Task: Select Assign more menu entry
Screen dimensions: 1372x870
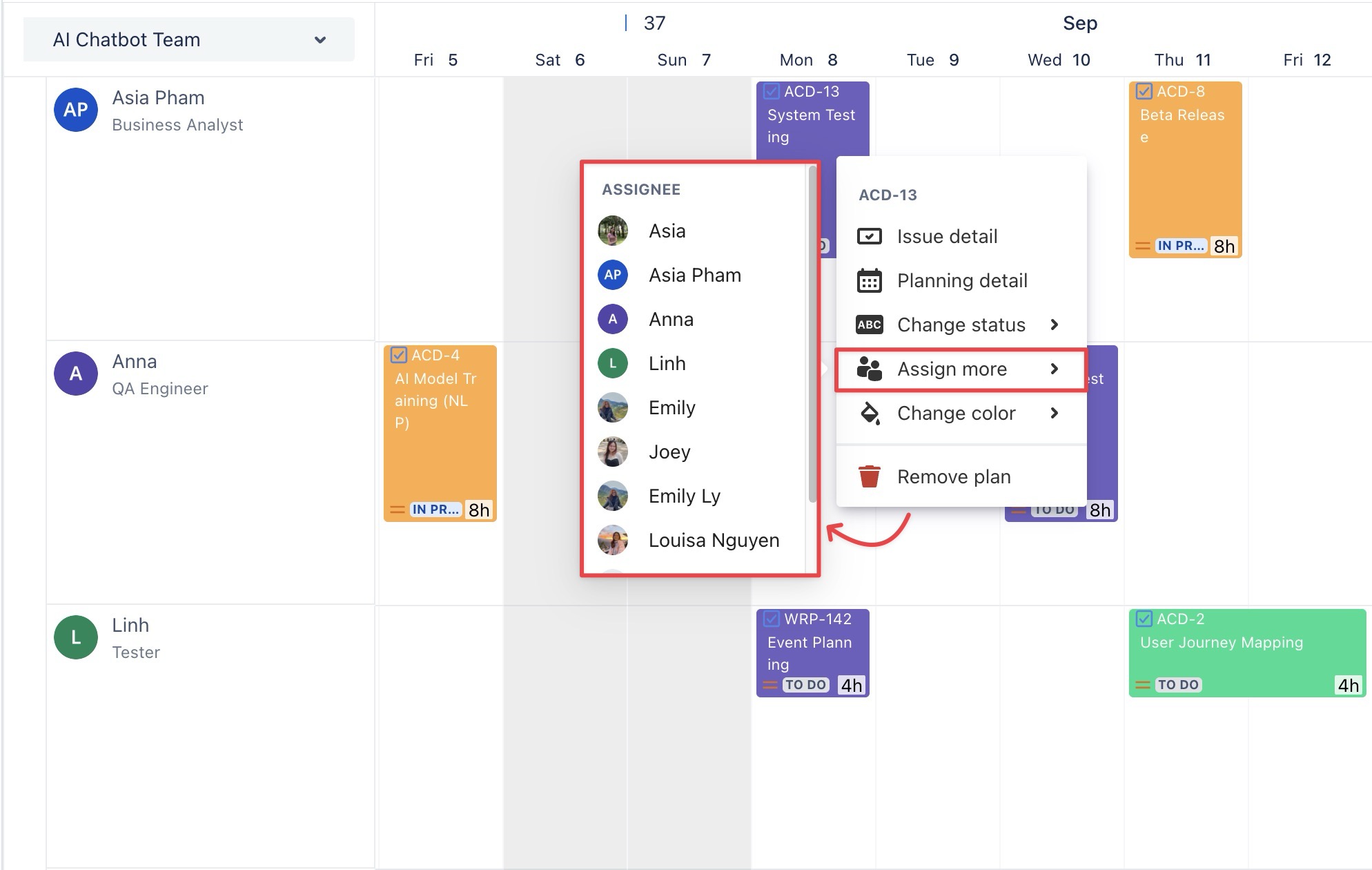Action: point(952,369)
